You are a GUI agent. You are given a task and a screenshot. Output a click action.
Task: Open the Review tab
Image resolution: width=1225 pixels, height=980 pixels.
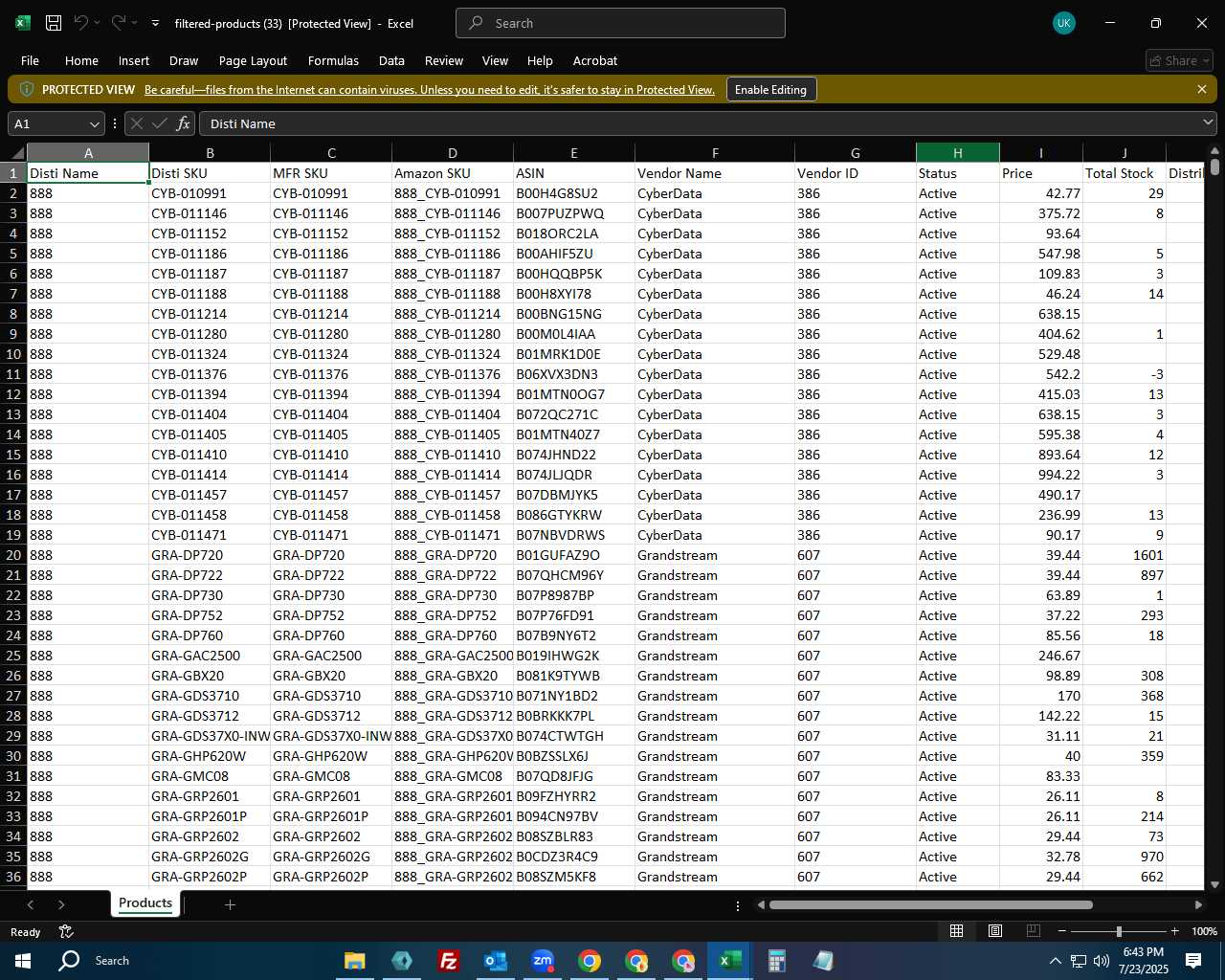coord(444,60)
